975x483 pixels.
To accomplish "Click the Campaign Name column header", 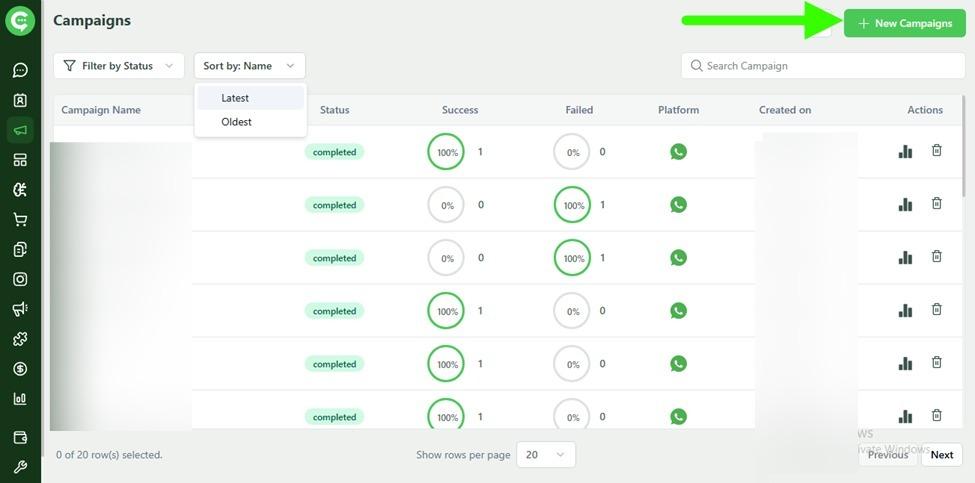I will click(x=101, y=110).
